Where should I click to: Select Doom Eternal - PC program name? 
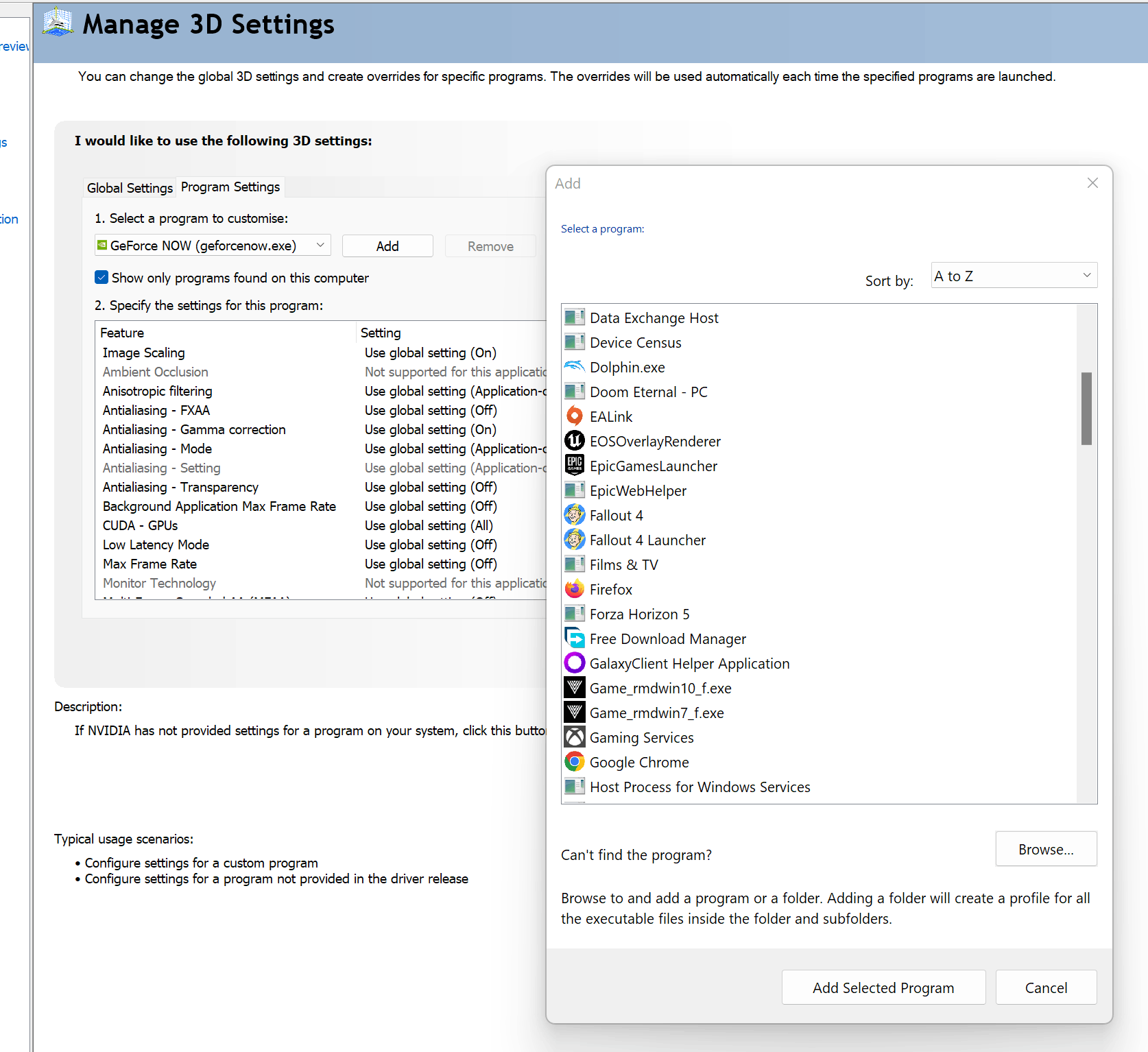pos(649,392)
